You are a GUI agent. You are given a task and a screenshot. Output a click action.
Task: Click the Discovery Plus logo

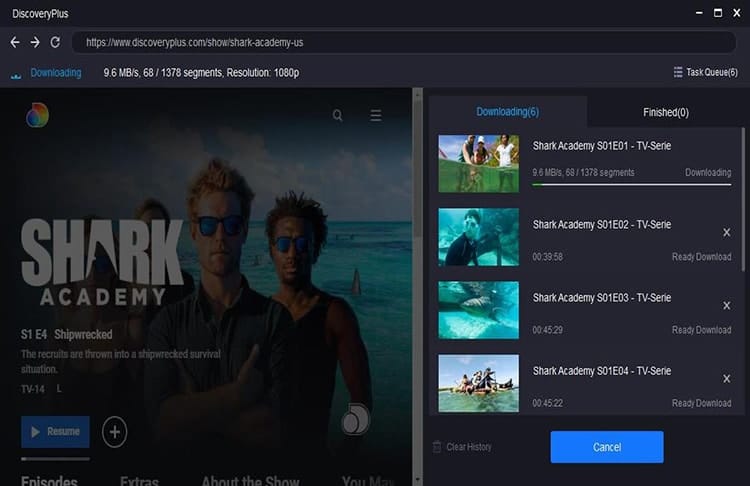(x=37, y=115)
